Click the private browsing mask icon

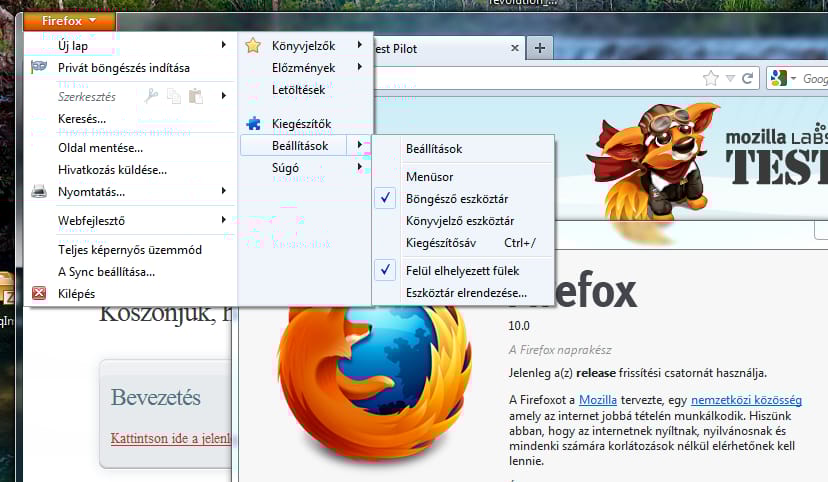[x=39, y=68]
